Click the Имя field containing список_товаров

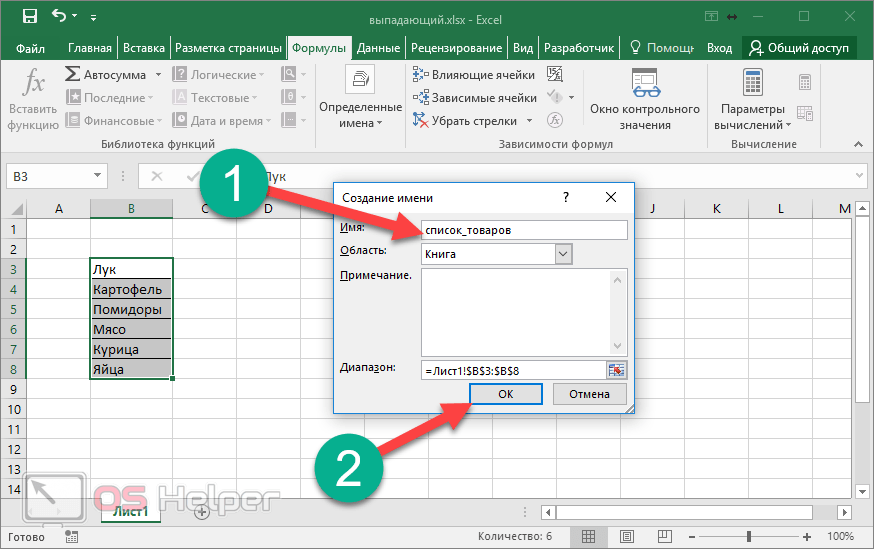tap(523, 230)
